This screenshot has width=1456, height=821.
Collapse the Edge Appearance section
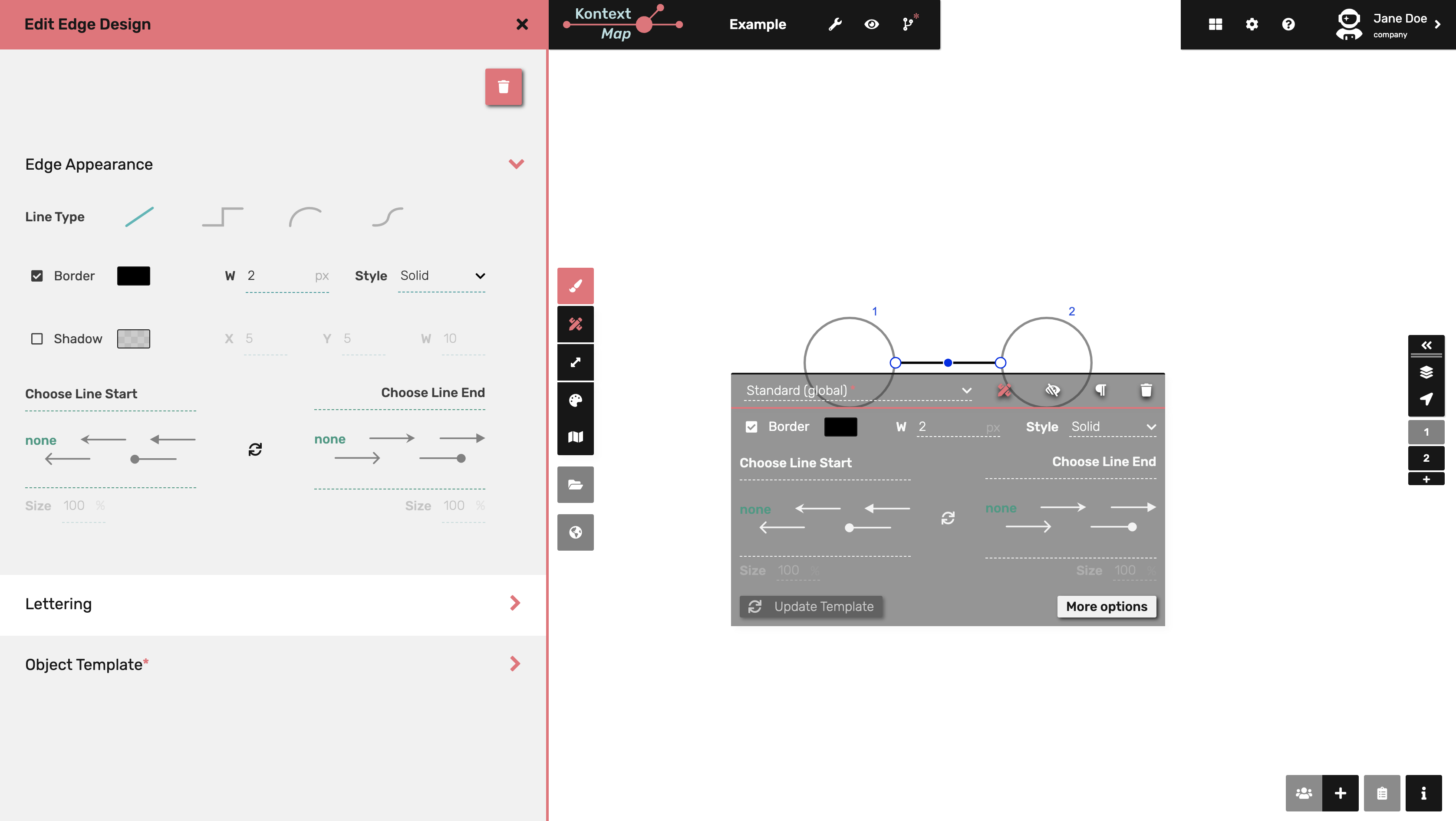tap(516, 164)
